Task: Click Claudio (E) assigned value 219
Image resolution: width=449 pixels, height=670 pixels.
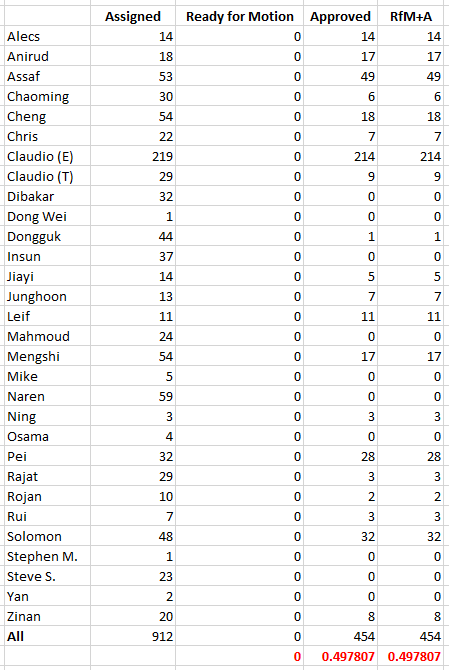Action: point(133,156)
